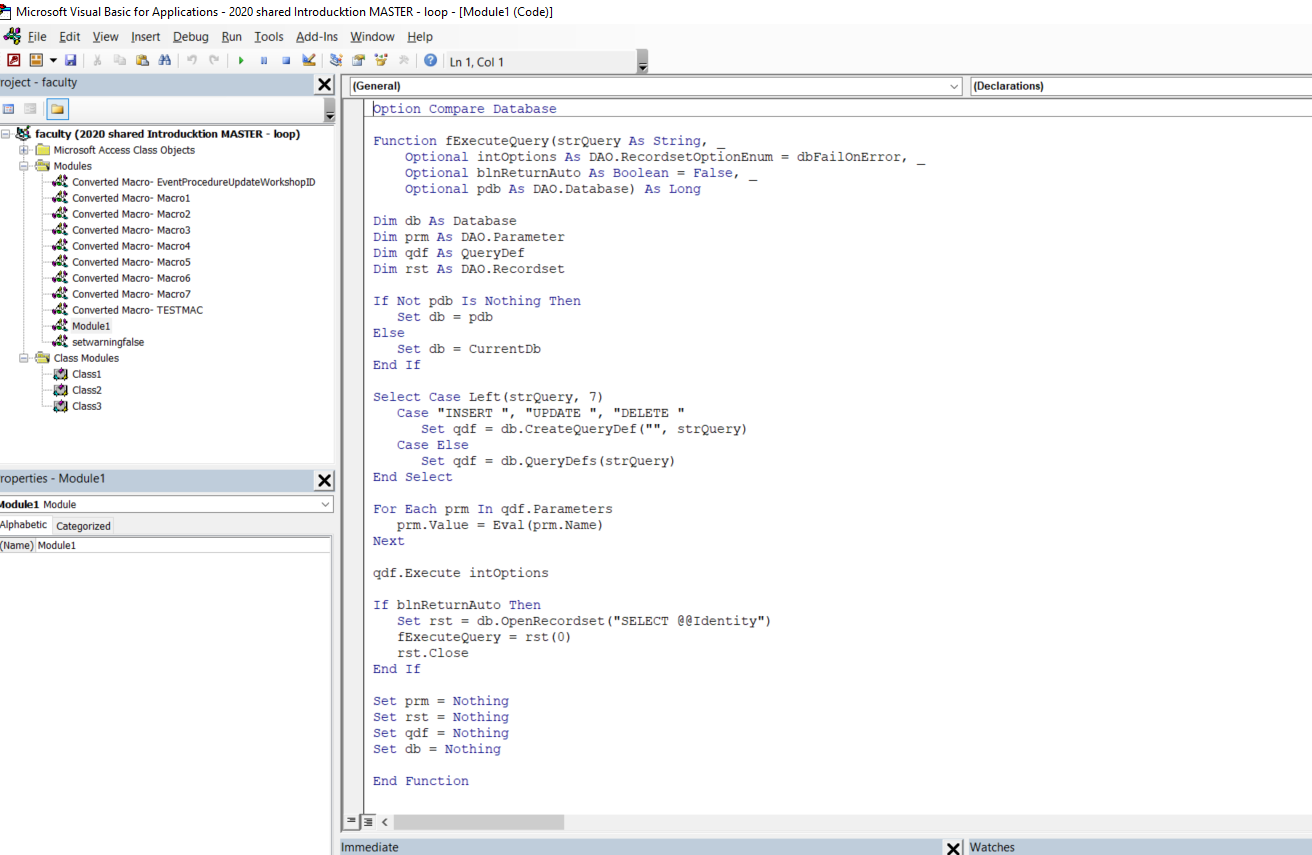Collapse the Modules folder
1312x855 pixels.
(24, 166)
